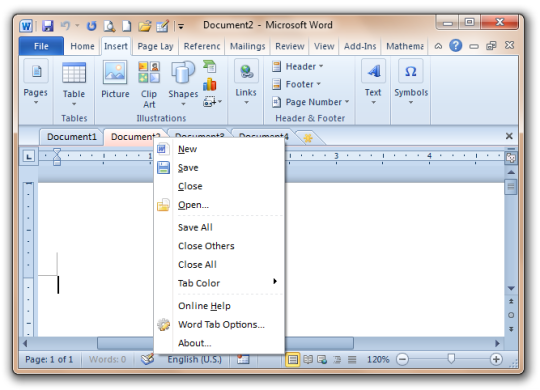The height and width of the screenshot is (390, 540).
Task: Select Close Others in context menu
Action: tap(219, 246)
